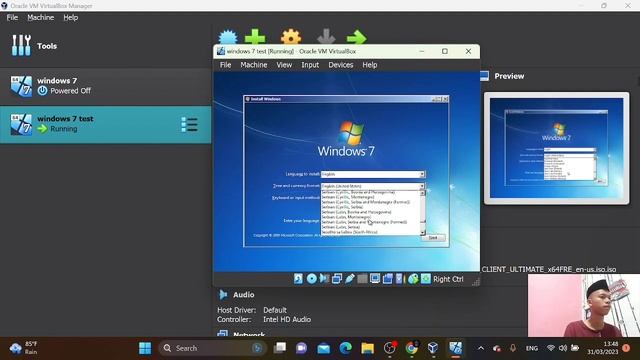Open Google Chrome from the taskbar
This screenshot has width=640, height=360.
[411, 348]
